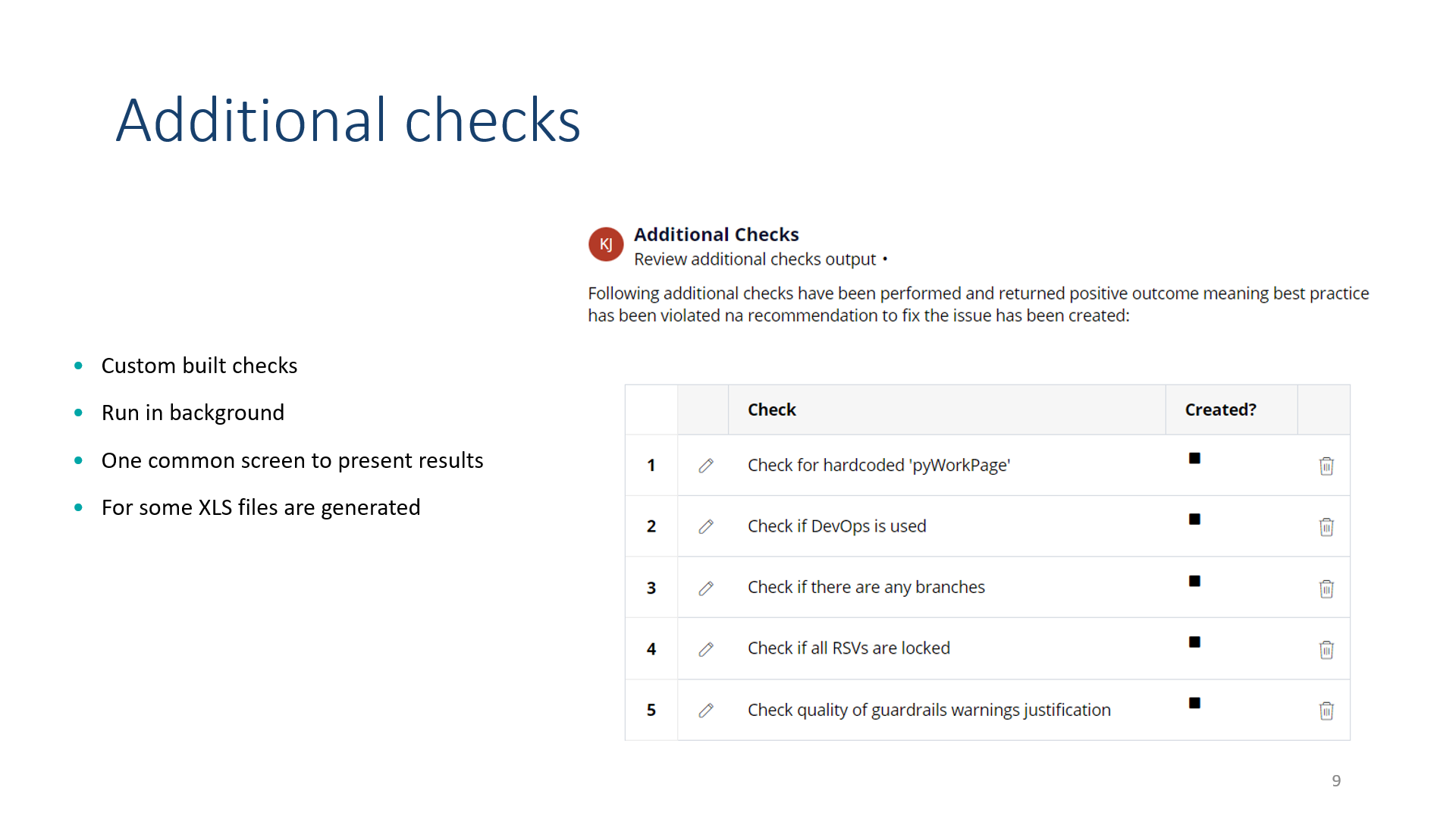
Task: Click the 'Created?' column header
Action: click(x=1220, y=409)
